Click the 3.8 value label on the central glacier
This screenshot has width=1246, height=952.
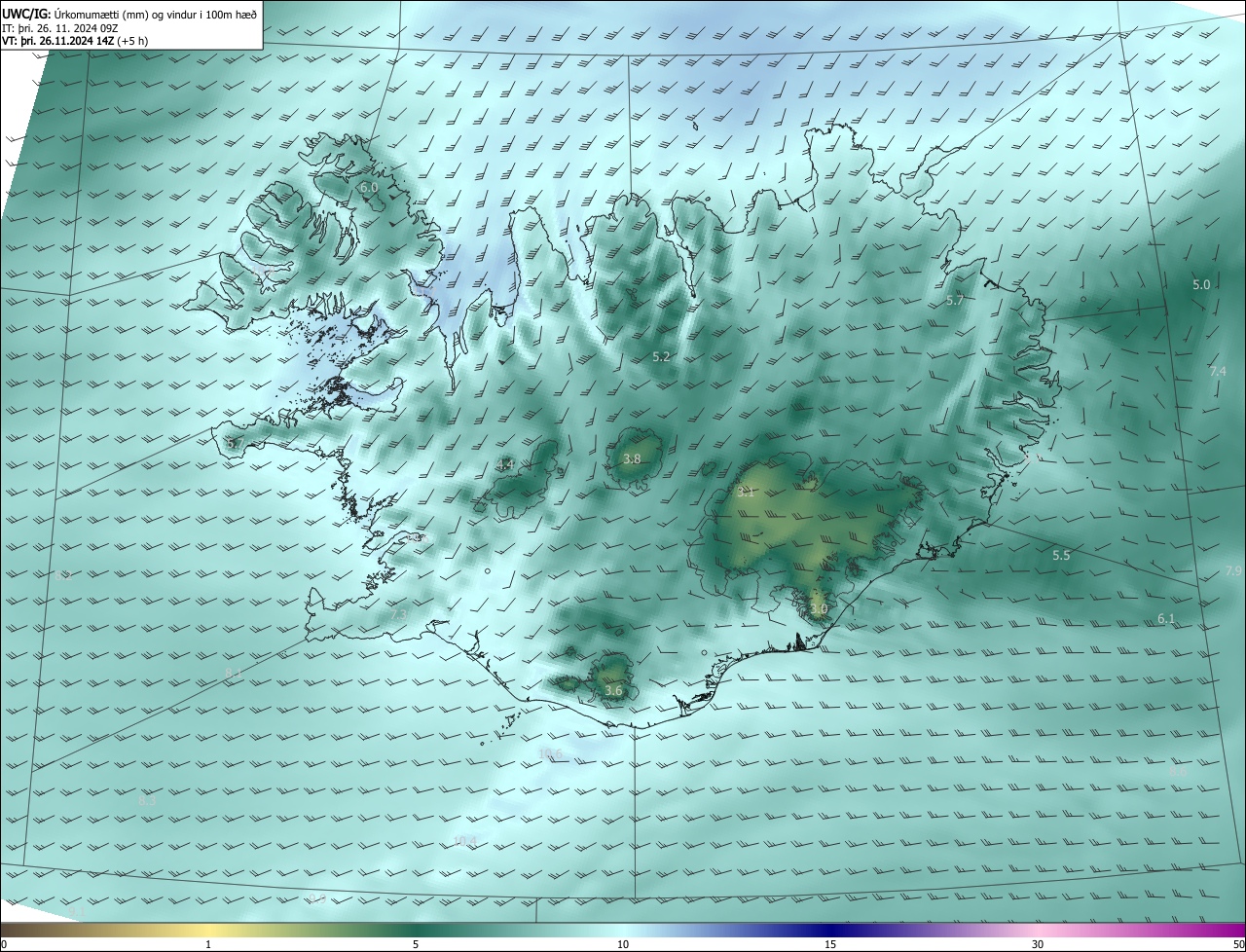(632, 458)
